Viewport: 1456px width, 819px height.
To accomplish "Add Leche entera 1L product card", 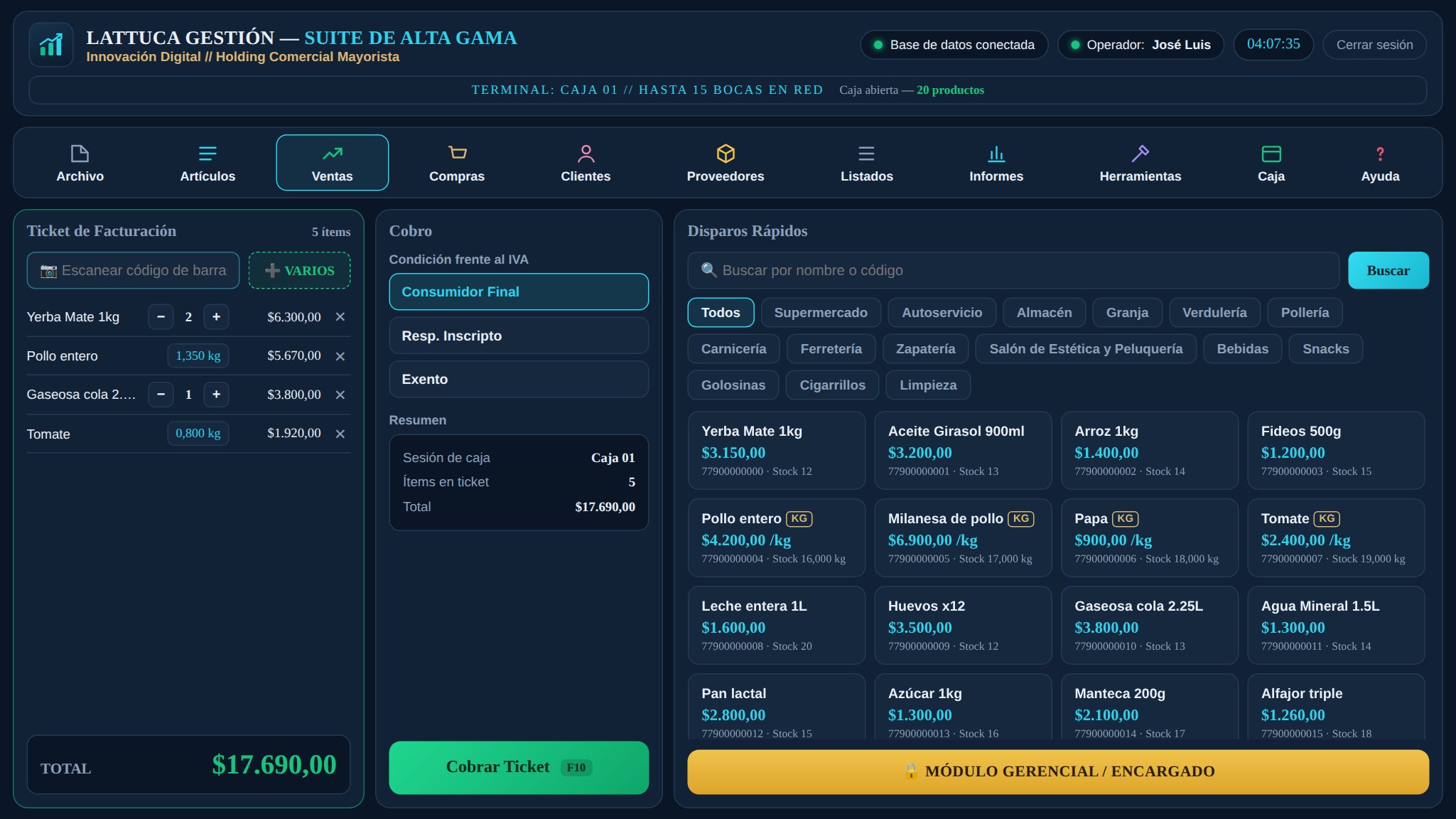I will (x=777, y=625).
